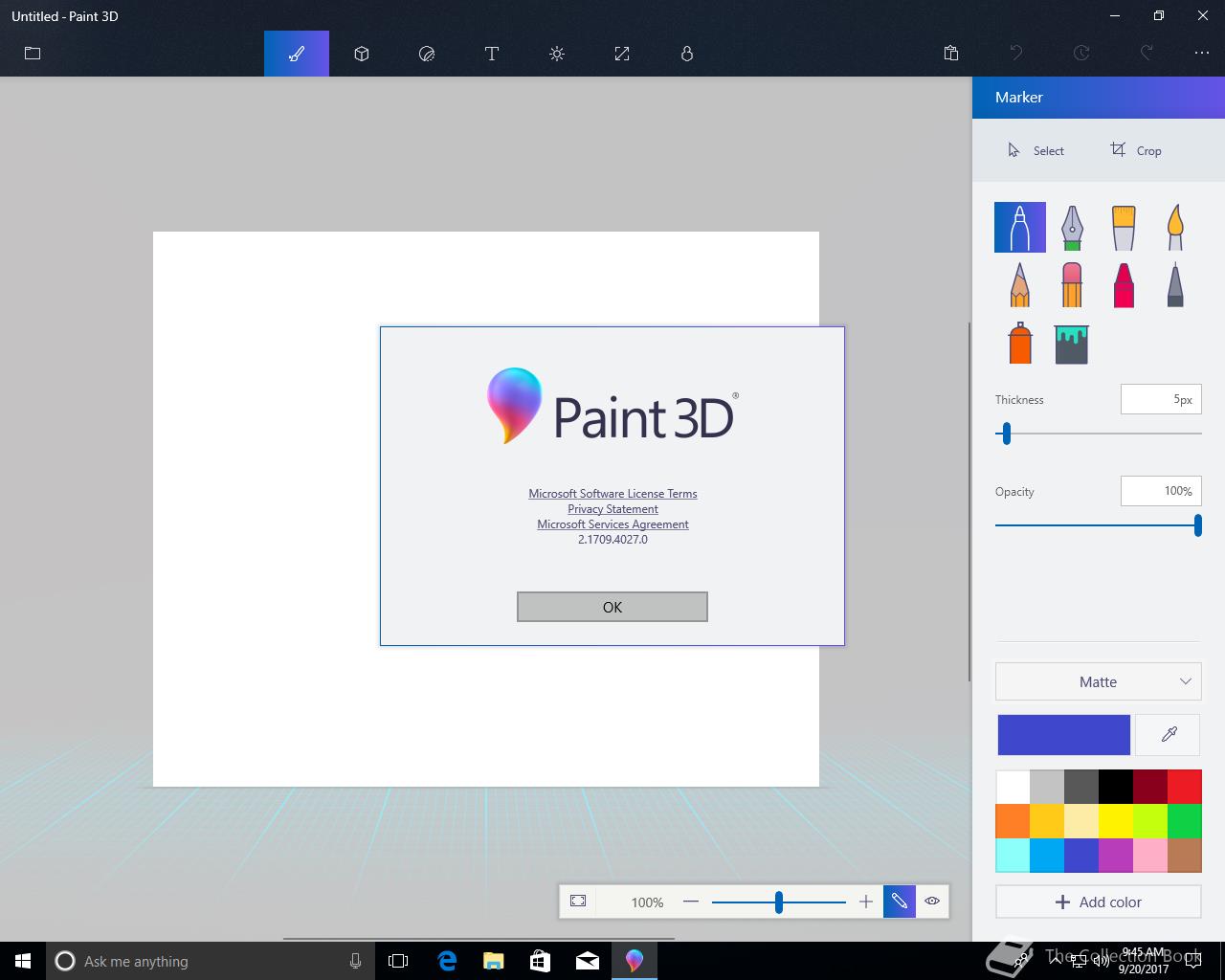This screenshot has height=980, width=1225.
Task: Toggle the 3D view eye button
Action: point(932,902)
